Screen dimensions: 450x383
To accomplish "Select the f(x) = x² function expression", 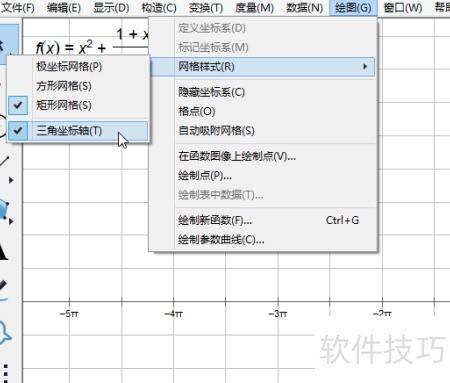I will point(92,43).
